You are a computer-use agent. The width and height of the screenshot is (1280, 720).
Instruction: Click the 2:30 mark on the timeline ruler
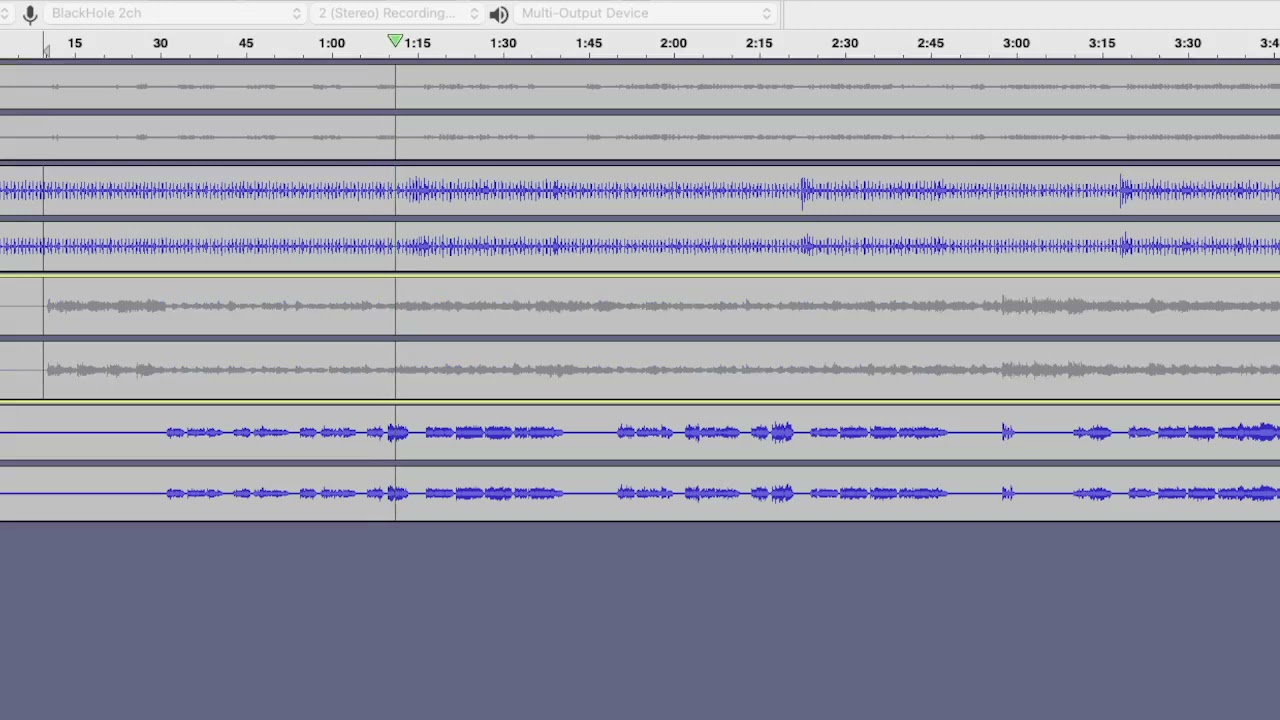tap(845, 43)
